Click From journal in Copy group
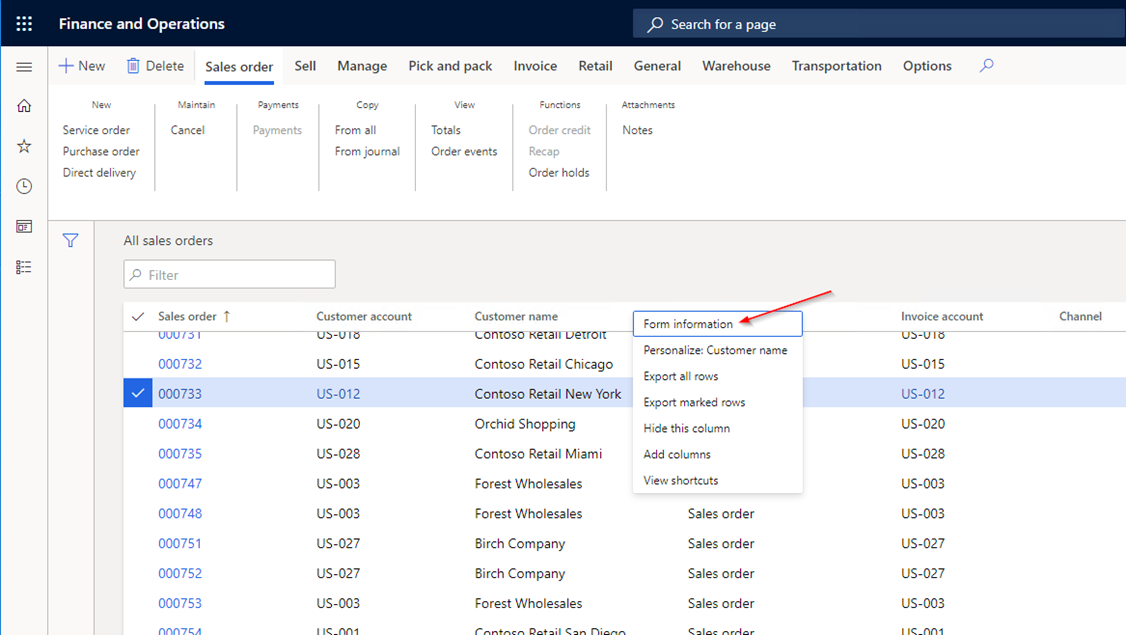This screenshot has height=635, width=1126. pyautogui.click(x=367, y=152)
